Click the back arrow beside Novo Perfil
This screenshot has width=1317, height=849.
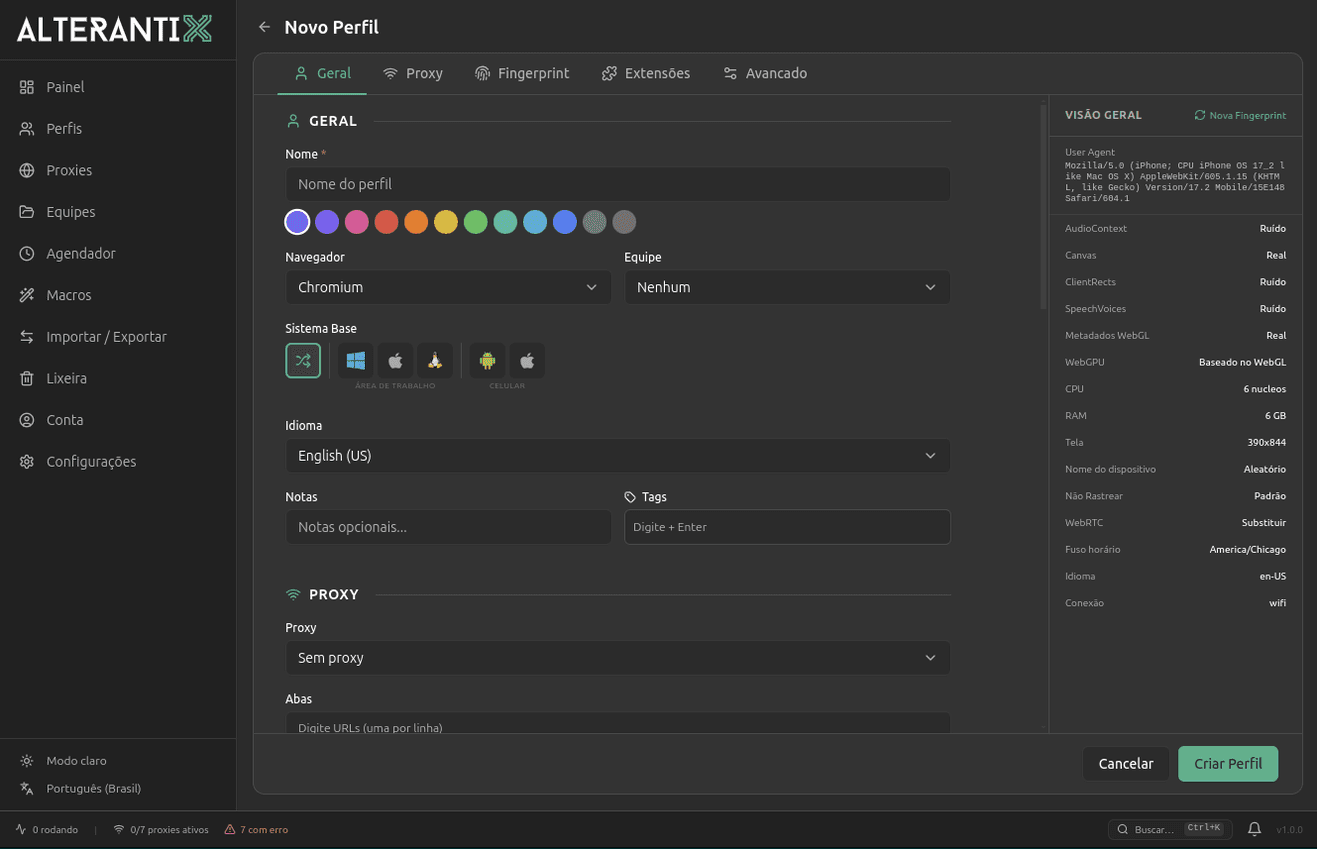[264, 27]
